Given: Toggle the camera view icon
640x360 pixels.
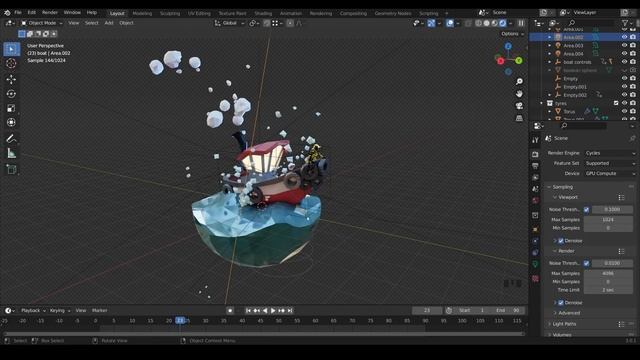Looking at the screenshot, I should coord(519,106).
